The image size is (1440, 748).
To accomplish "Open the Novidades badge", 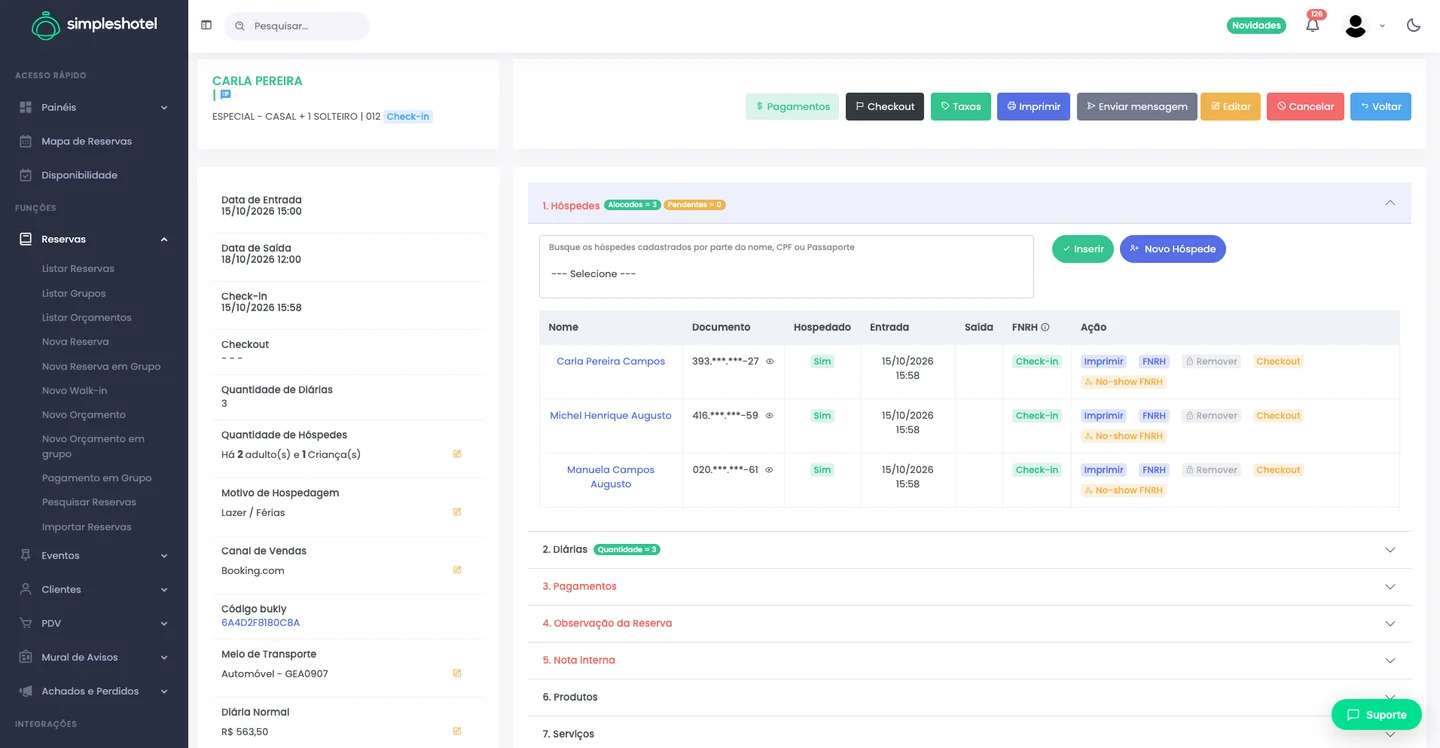I will pyautogui.click(x=1256, y=26).
